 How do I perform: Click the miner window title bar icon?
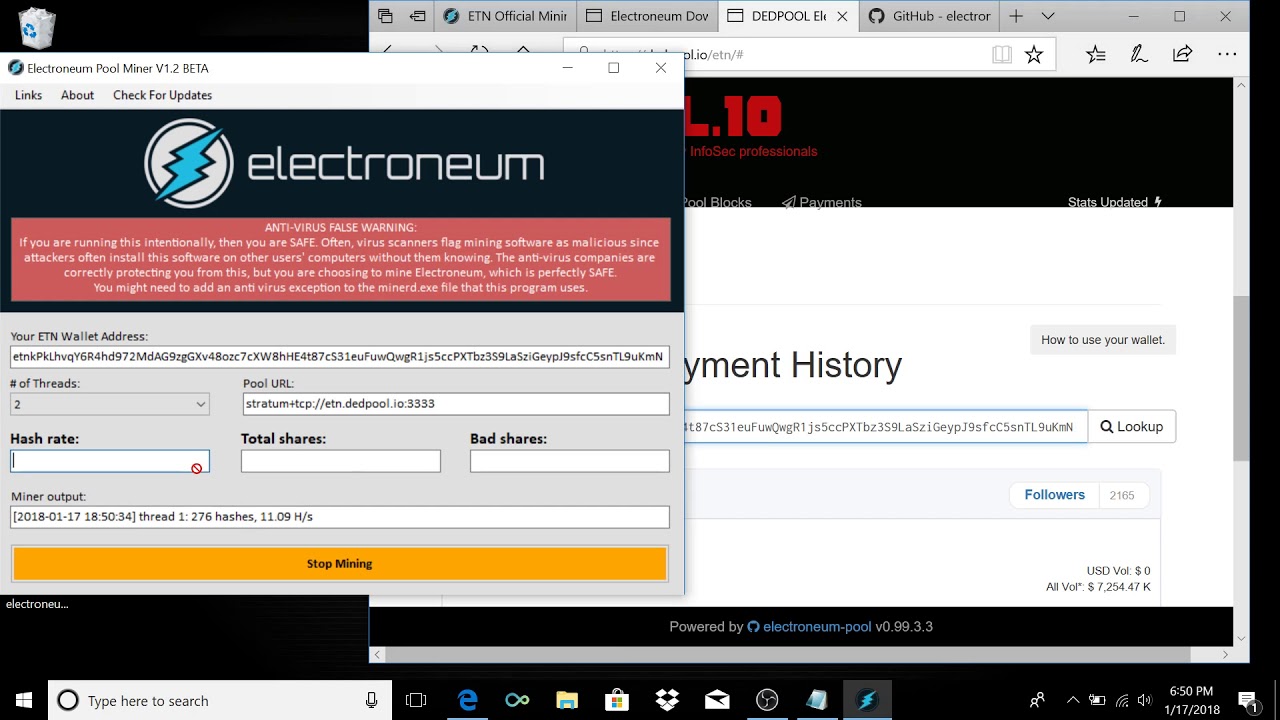click(x=16, y=68)
